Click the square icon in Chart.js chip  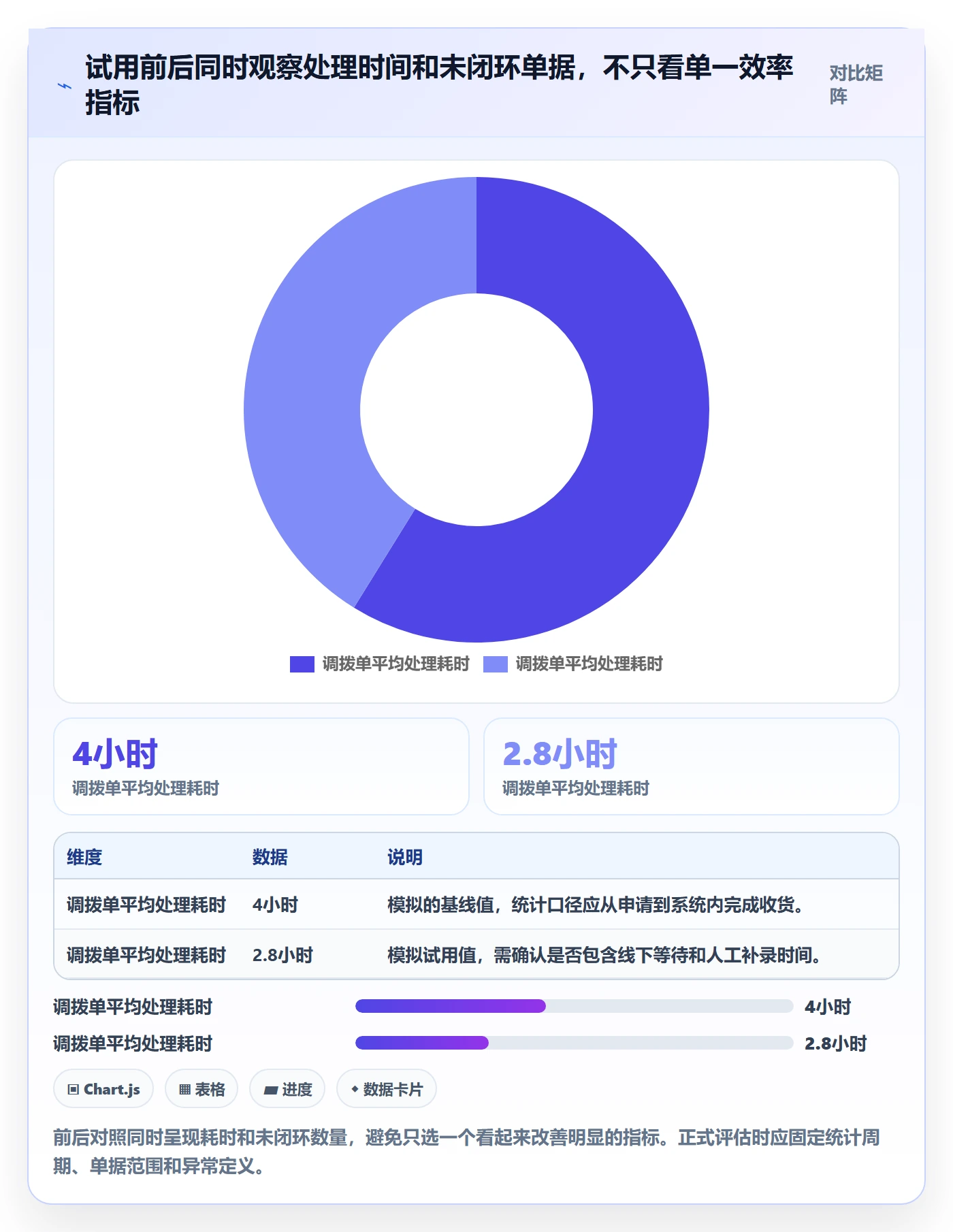pos(74,1090)
